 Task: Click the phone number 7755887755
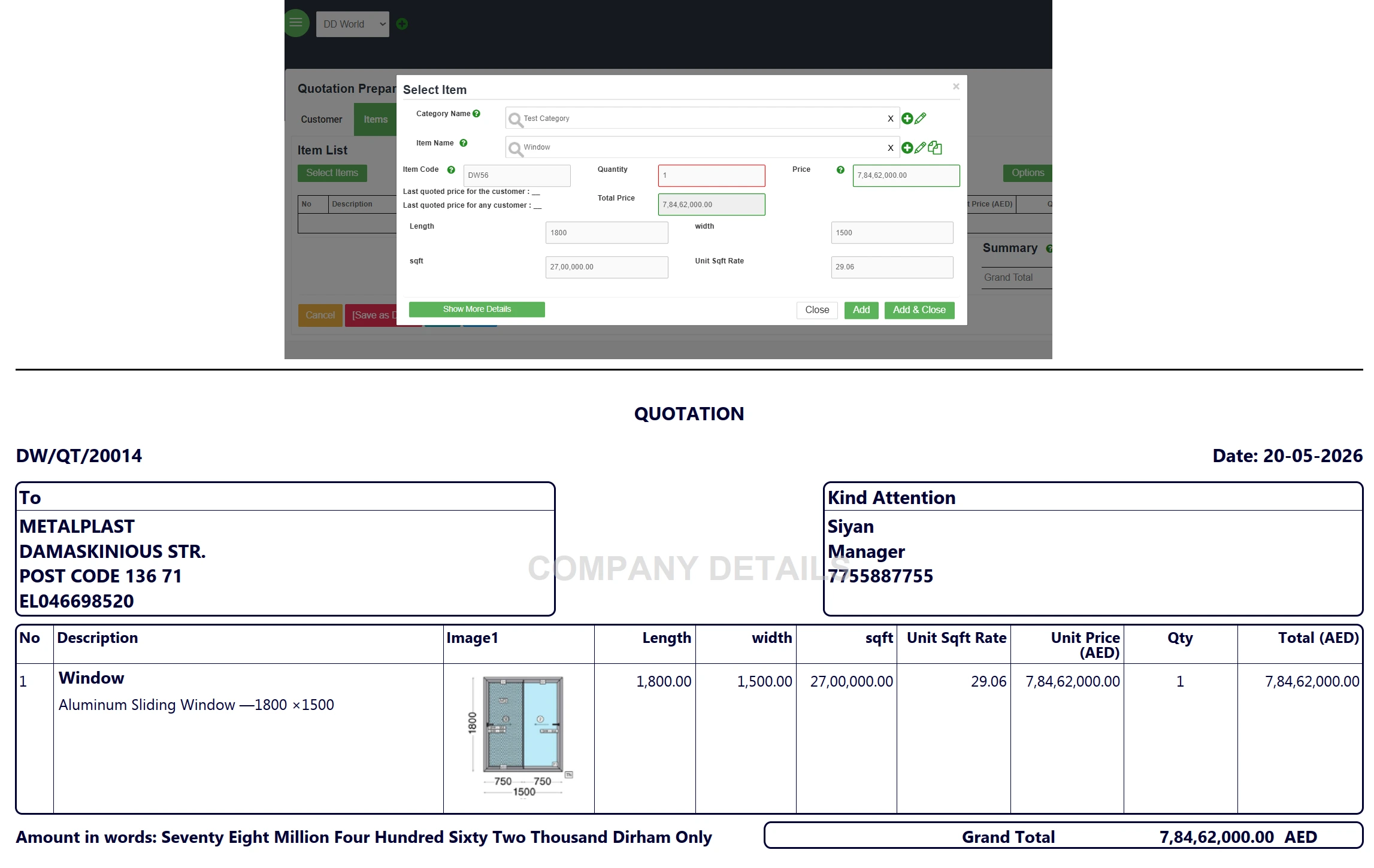tap(880, 576)
